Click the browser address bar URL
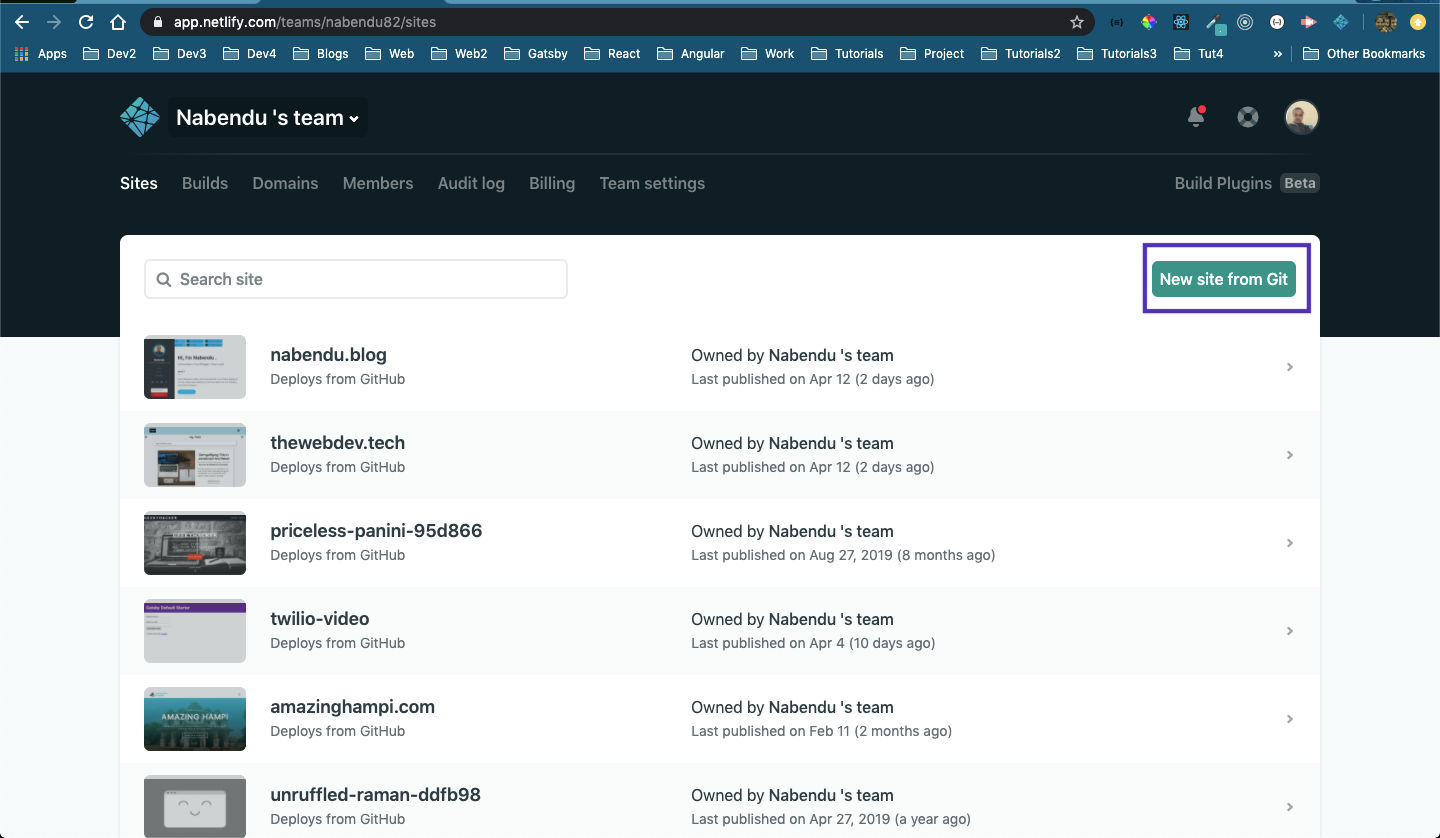Viewport: 1440px width, 838px height. pyautogui.click(x=305, y=21)
